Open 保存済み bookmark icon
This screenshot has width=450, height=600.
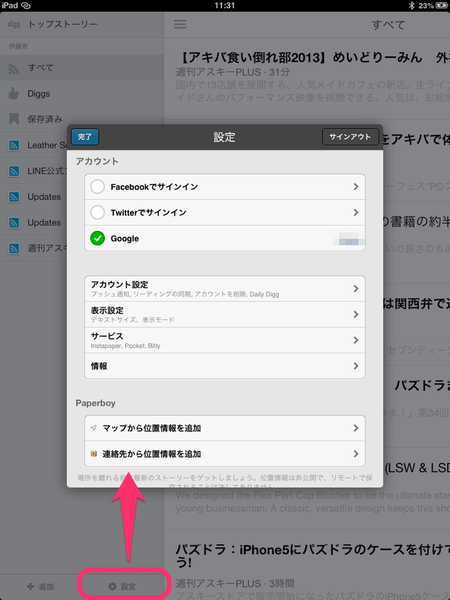point(14,119)
